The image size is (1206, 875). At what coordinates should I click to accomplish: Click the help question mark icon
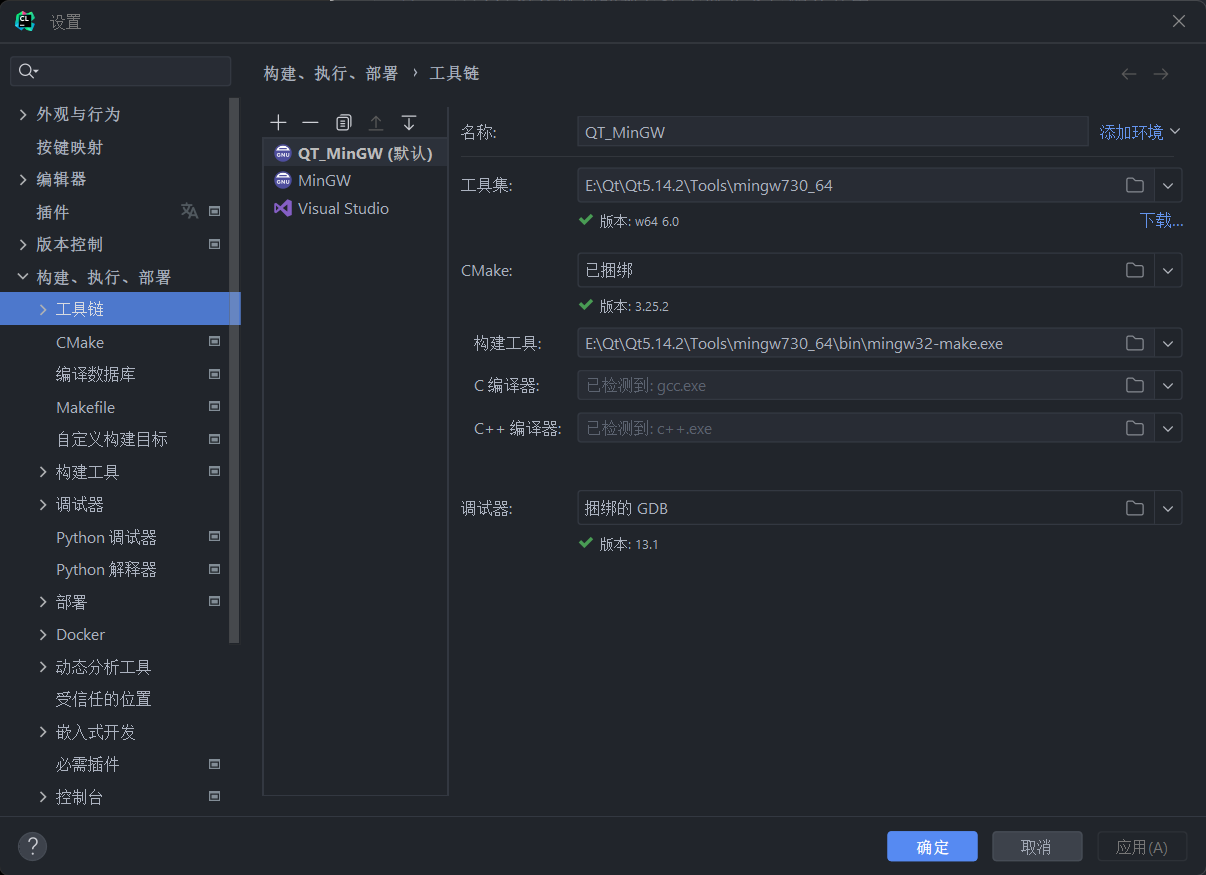tap(32, 847)
